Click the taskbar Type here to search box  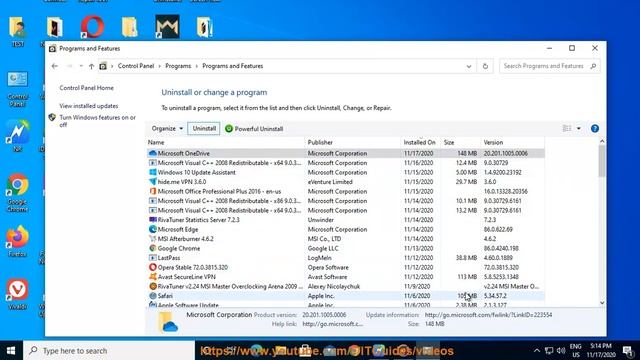coord(109,351)
